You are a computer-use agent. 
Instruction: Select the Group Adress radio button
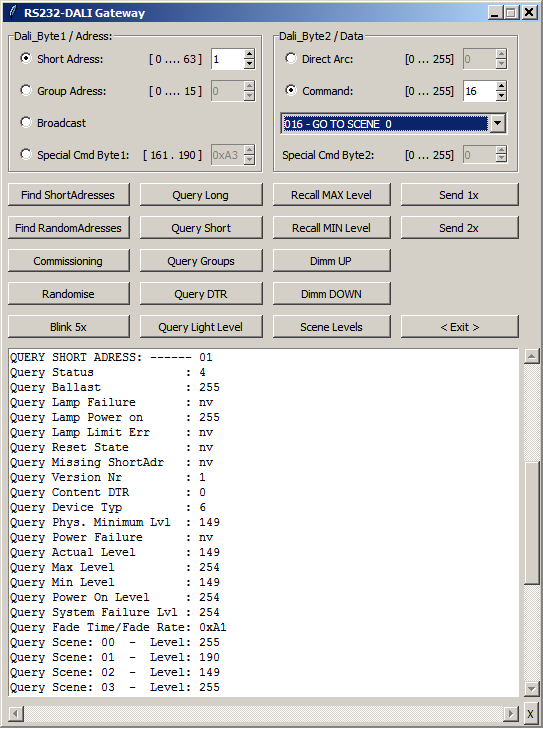(26, 90)
